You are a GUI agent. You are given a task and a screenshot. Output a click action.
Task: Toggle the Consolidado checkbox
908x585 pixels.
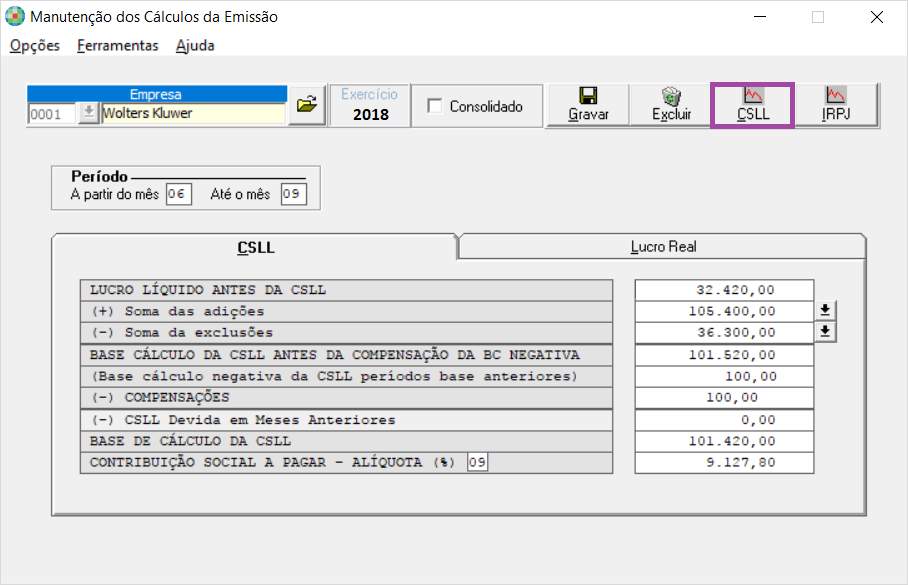click(x=434, y=106)
